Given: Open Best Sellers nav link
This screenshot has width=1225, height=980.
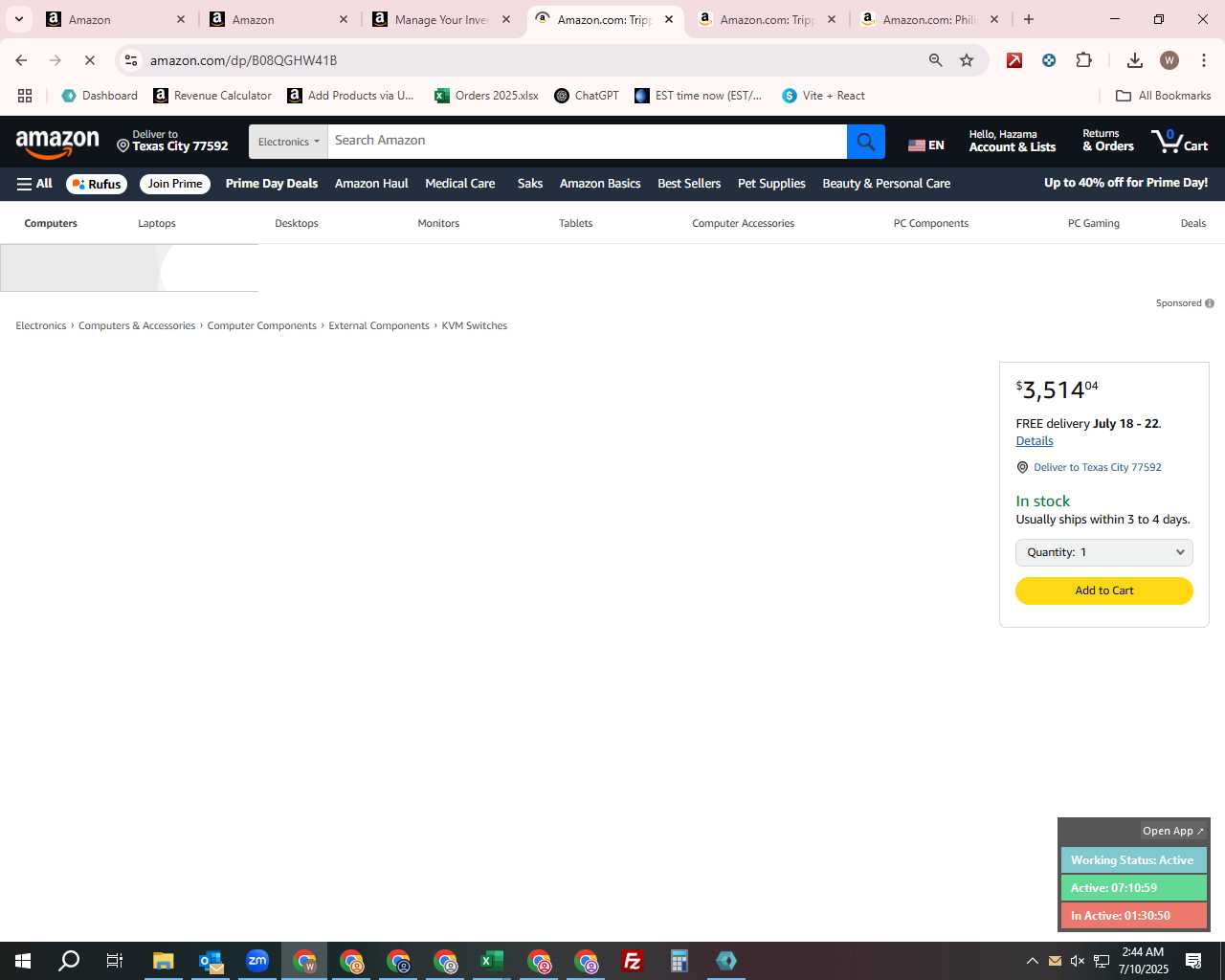Looking at the screenshot, I should point(689,184).
